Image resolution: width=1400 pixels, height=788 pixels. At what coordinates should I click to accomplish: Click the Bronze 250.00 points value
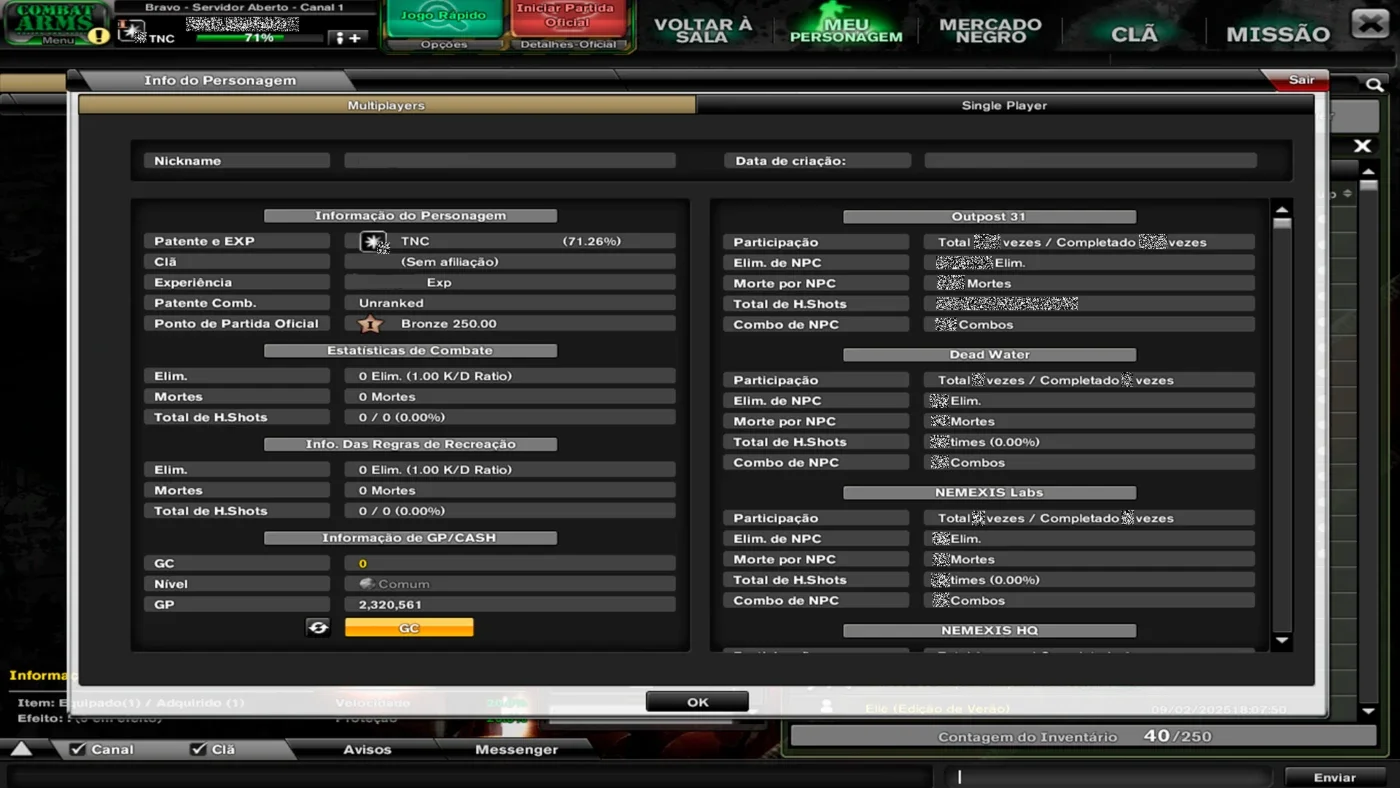coord(449,324)
